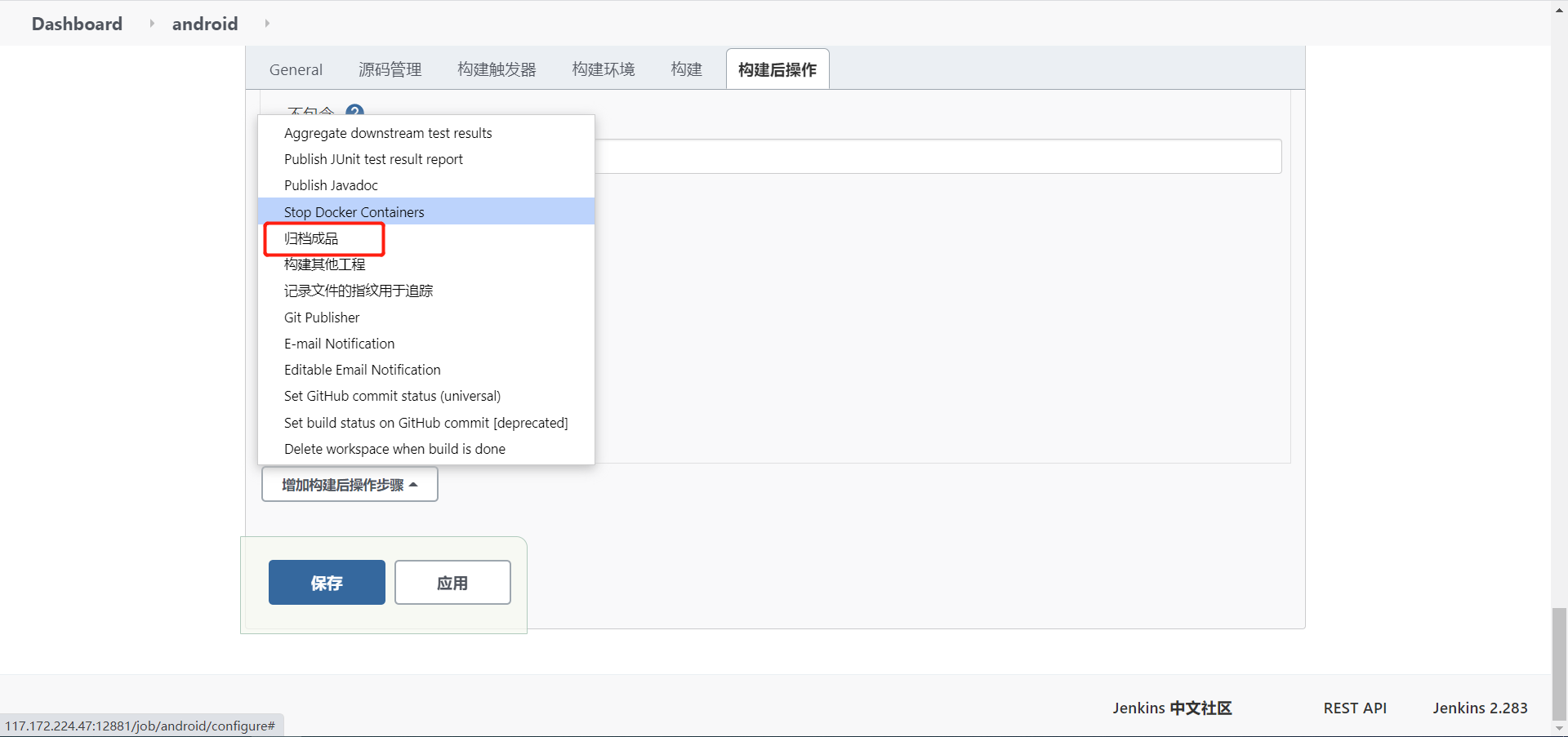The height and width of the screenshot is (737, 1568).
Task: Select Publish Javadoc from the menu
Action: pyautogui.click(x=426, y=185)
